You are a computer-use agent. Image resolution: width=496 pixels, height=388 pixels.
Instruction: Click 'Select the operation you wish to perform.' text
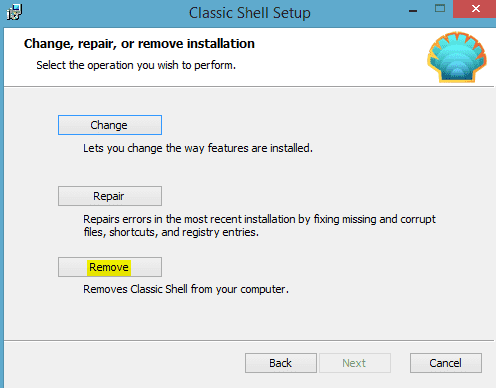coord(136,65)
